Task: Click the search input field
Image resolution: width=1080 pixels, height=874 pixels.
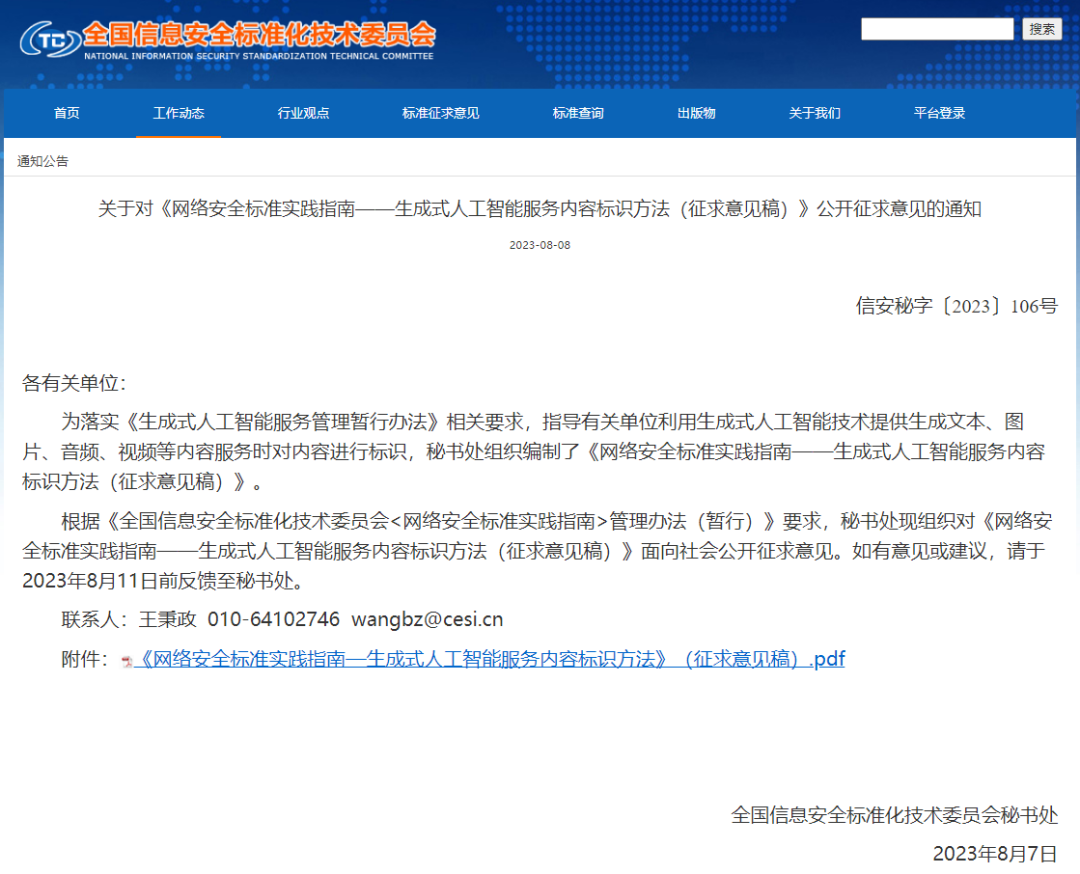Action: click(937, 29)
